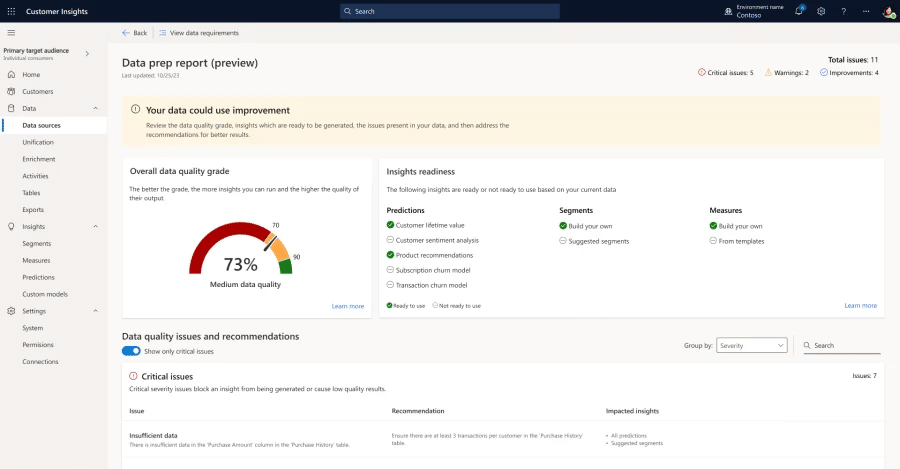Click Build your own under Segments
The image size is (900, 469).
590,226
